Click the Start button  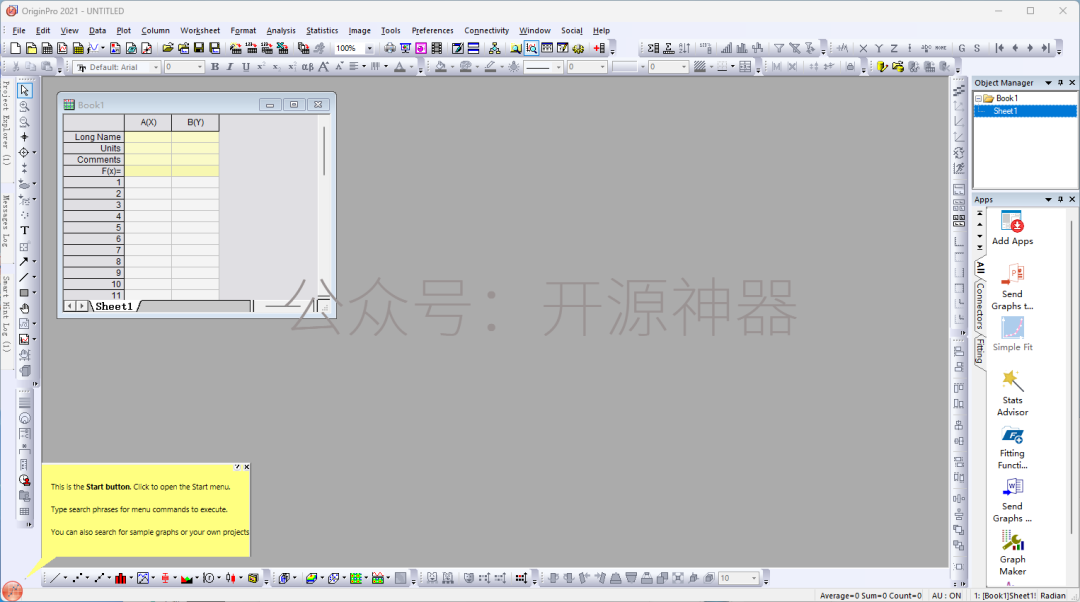coord(12,590)
